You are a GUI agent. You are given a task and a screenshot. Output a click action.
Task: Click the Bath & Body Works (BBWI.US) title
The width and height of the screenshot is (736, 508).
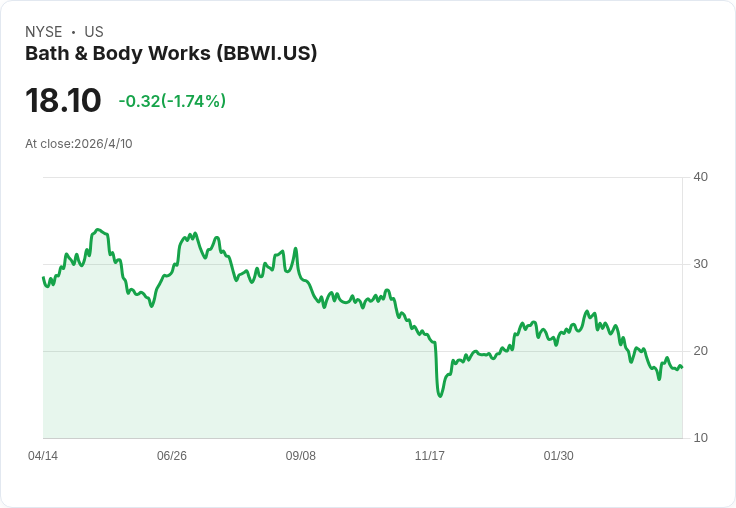(171, 53)
